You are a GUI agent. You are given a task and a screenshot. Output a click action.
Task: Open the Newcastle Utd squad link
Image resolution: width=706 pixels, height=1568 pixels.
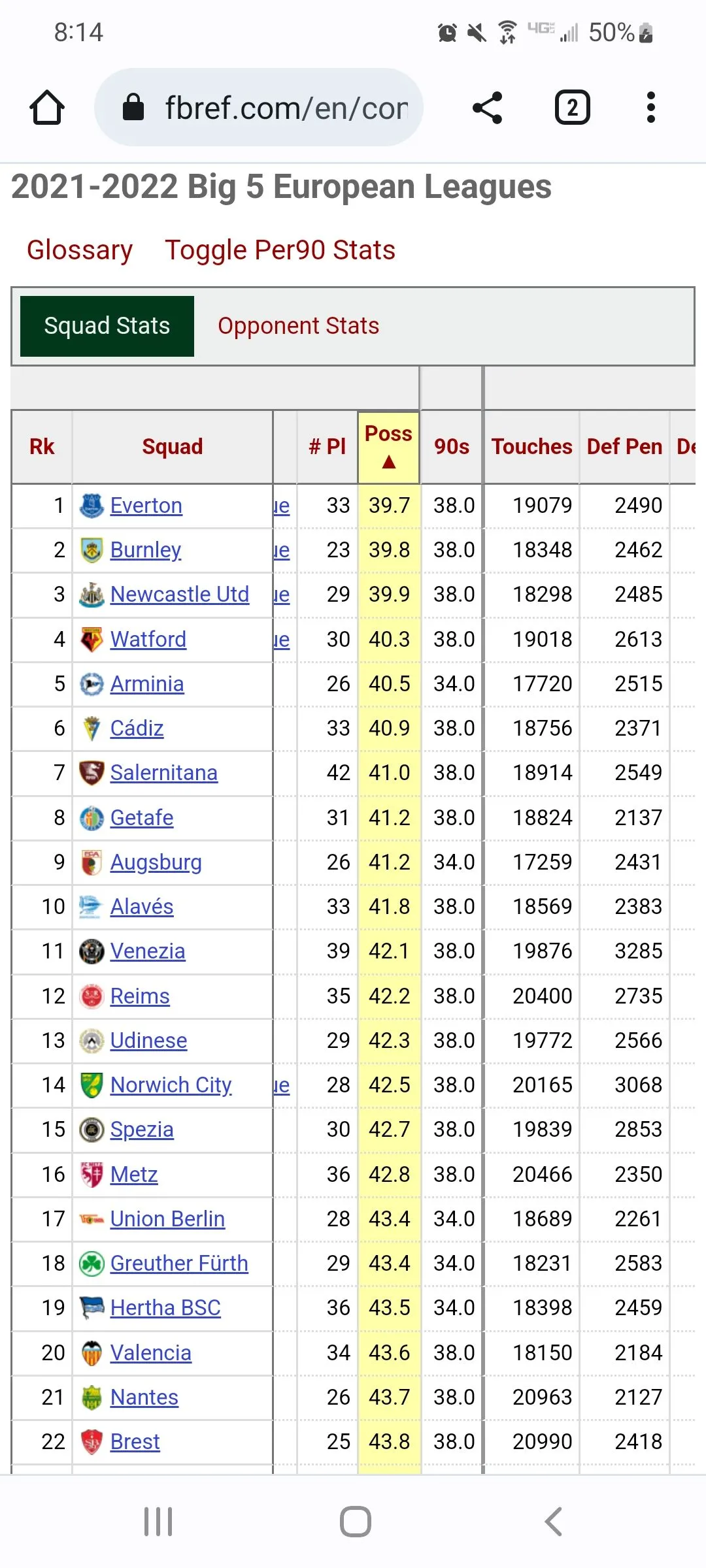180,595
